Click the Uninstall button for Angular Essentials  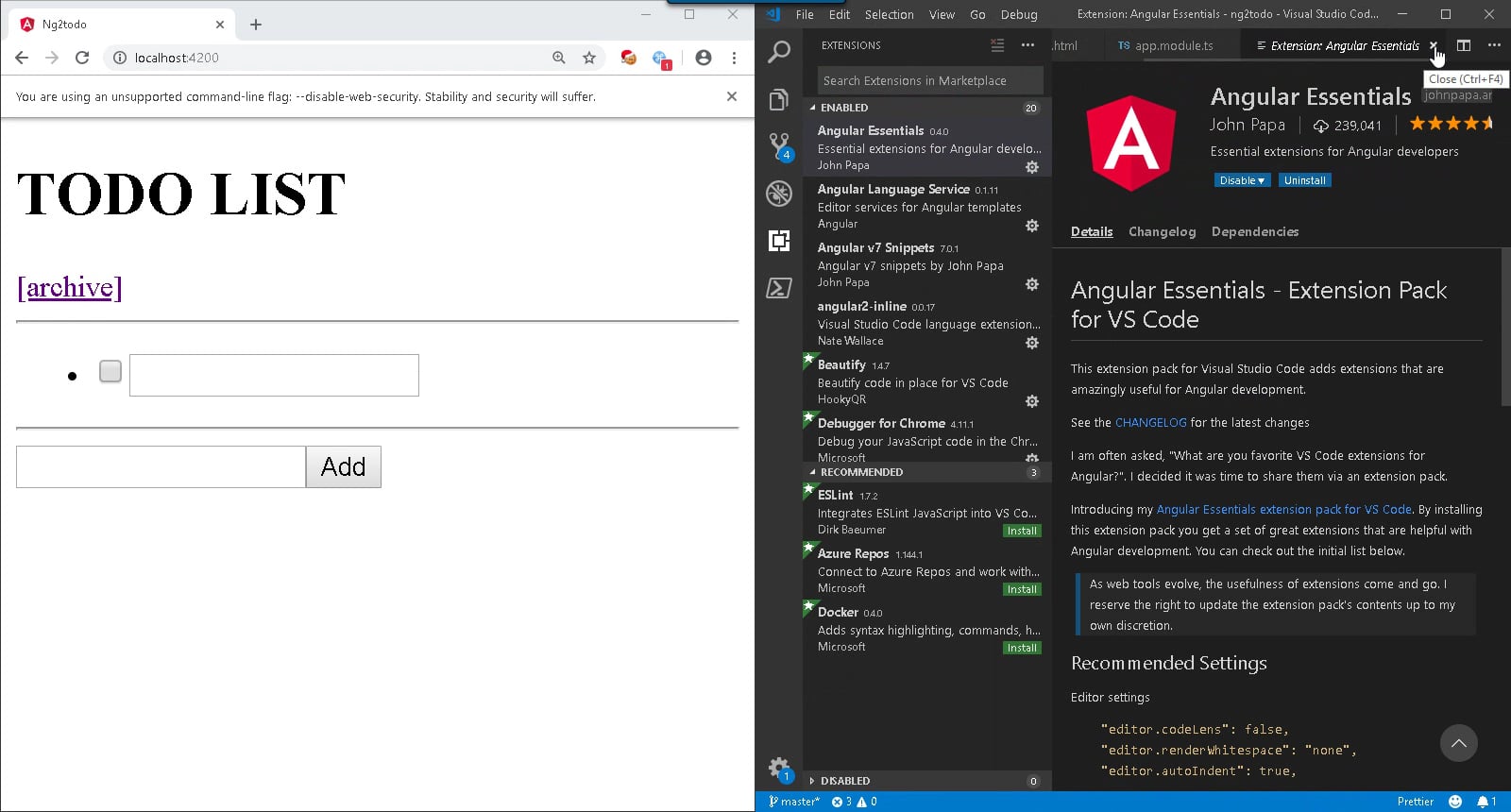[1304, 180]
